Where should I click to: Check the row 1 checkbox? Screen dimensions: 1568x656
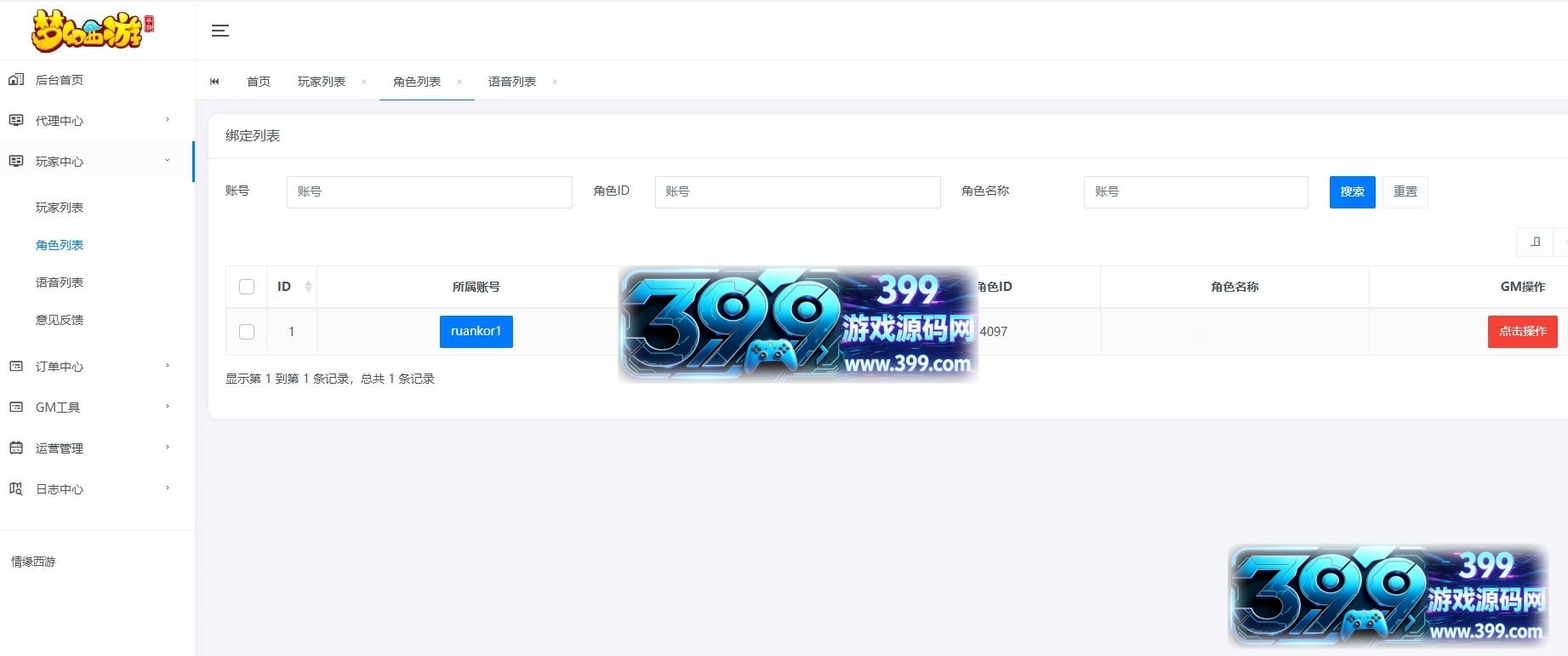point(247,332)
